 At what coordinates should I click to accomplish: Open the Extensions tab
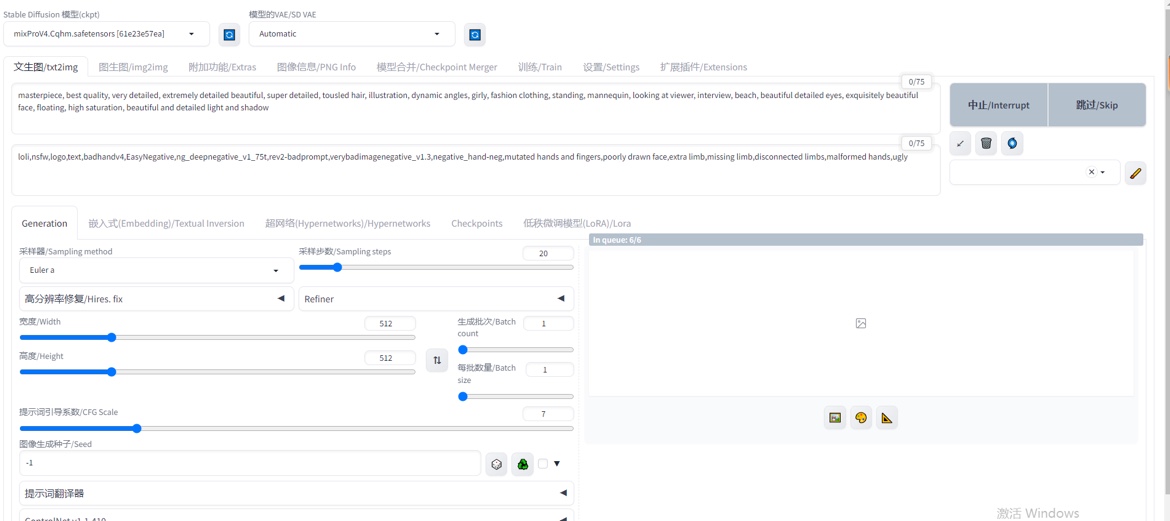point(704,66)
